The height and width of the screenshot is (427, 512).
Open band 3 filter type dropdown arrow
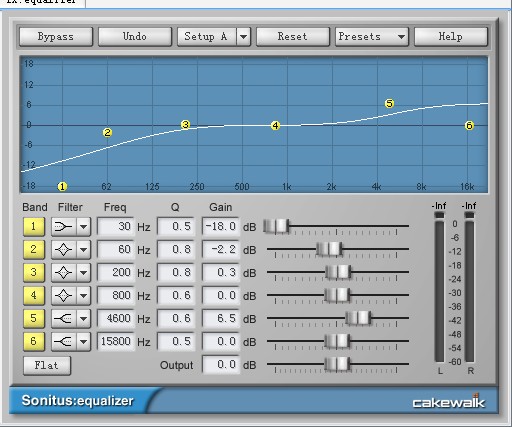pos(83,273)
